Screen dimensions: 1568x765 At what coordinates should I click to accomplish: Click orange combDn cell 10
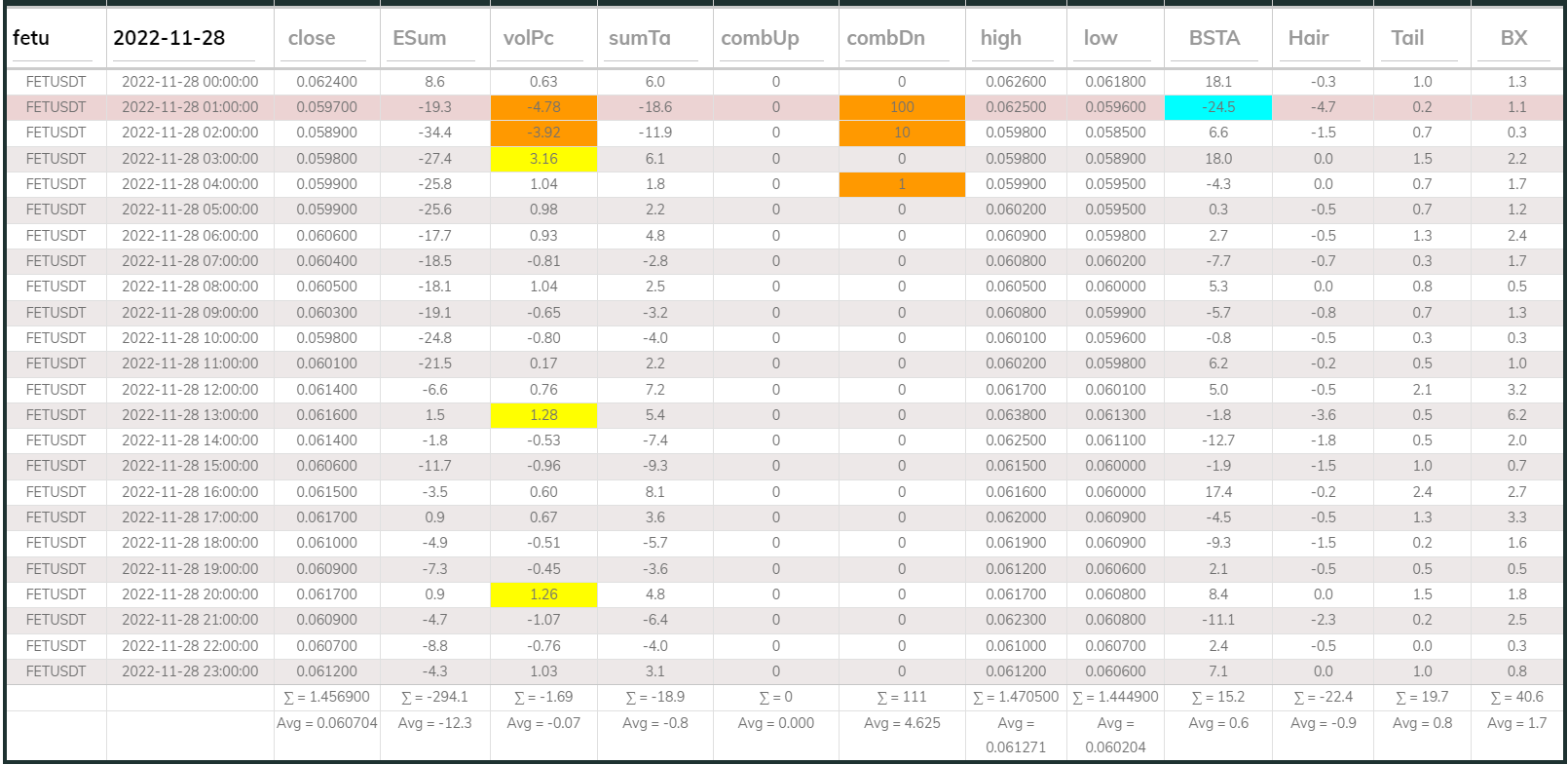pos(902,133)
